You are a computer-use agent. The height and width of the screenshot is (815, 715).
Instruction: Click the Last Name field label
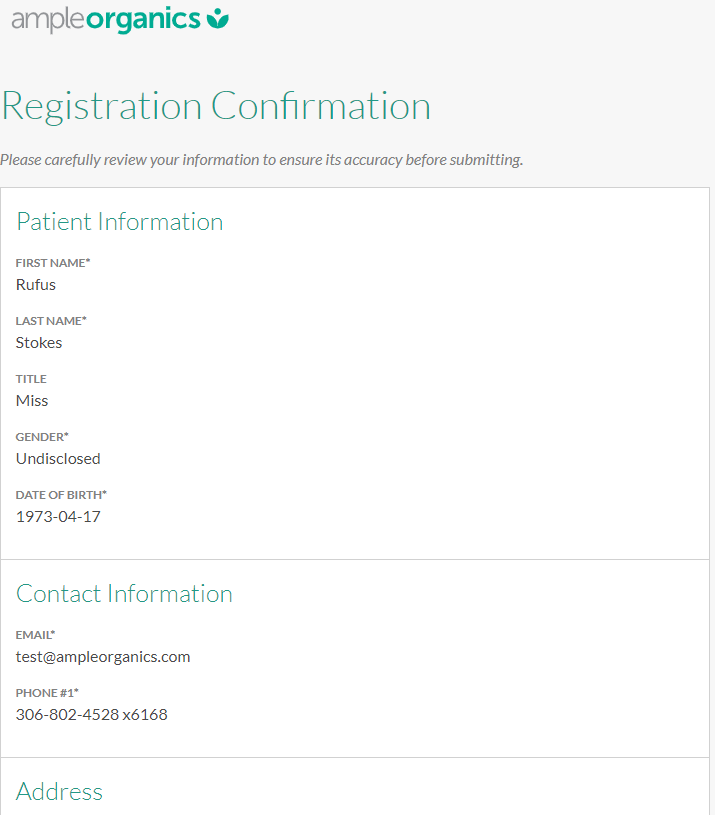[51, 321]
